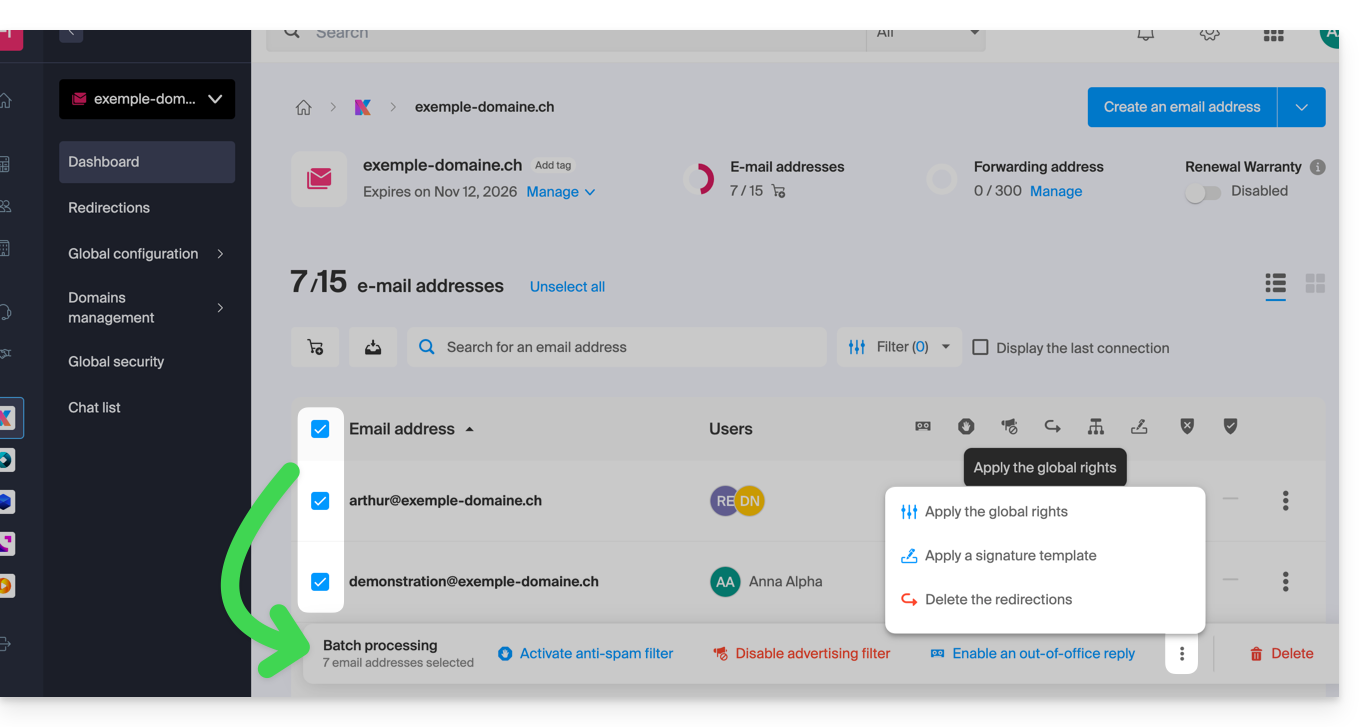Uncheck the arthur@exemple-domaine.ch row
Screen dimensions: 1369x727
coord(320,501)
